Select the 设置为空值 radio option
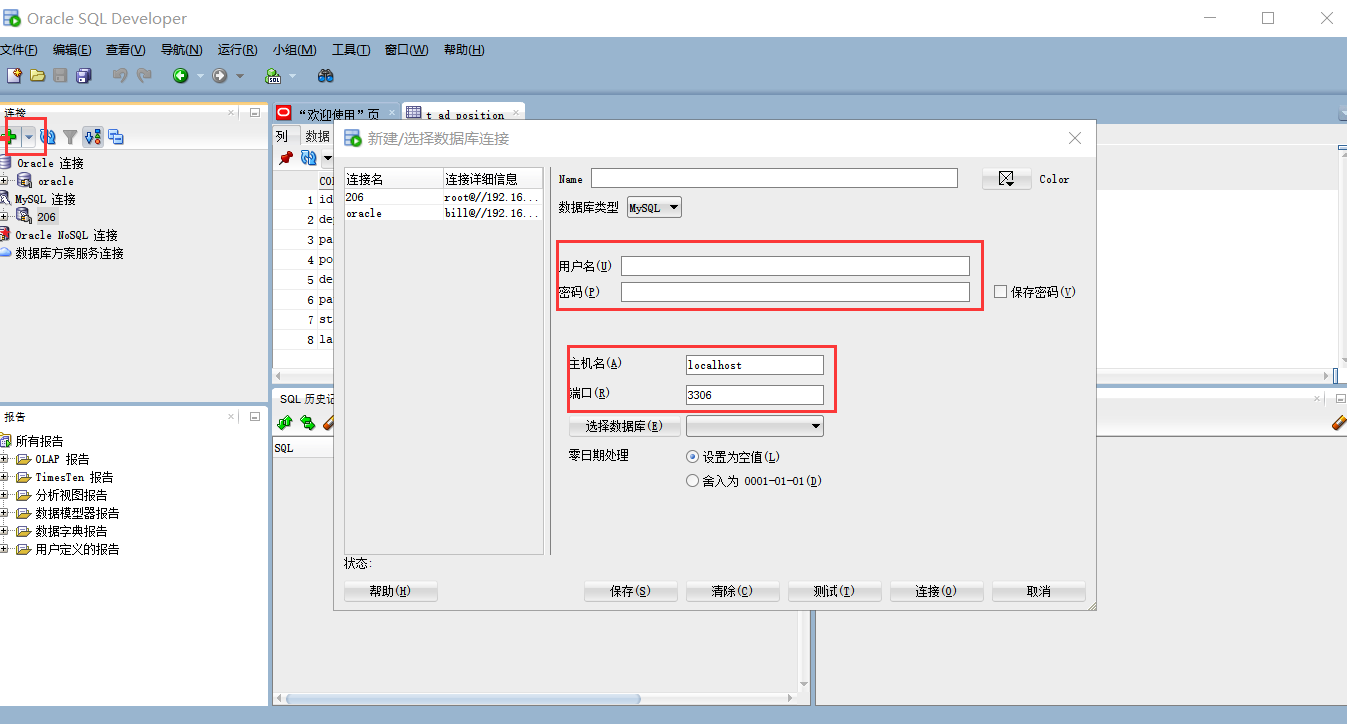Image resolution: width=1347 pixels, height=724 pixels. [693, 457]
